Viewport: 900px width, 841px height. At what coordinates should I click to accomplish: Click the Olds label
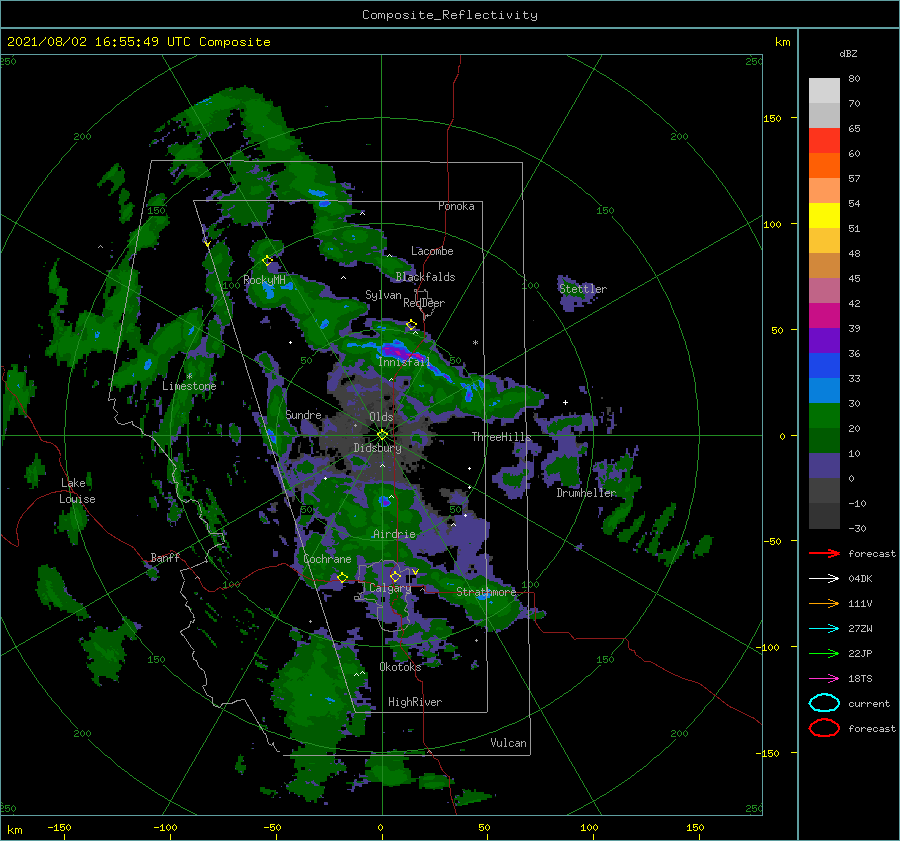pos(381,417)
